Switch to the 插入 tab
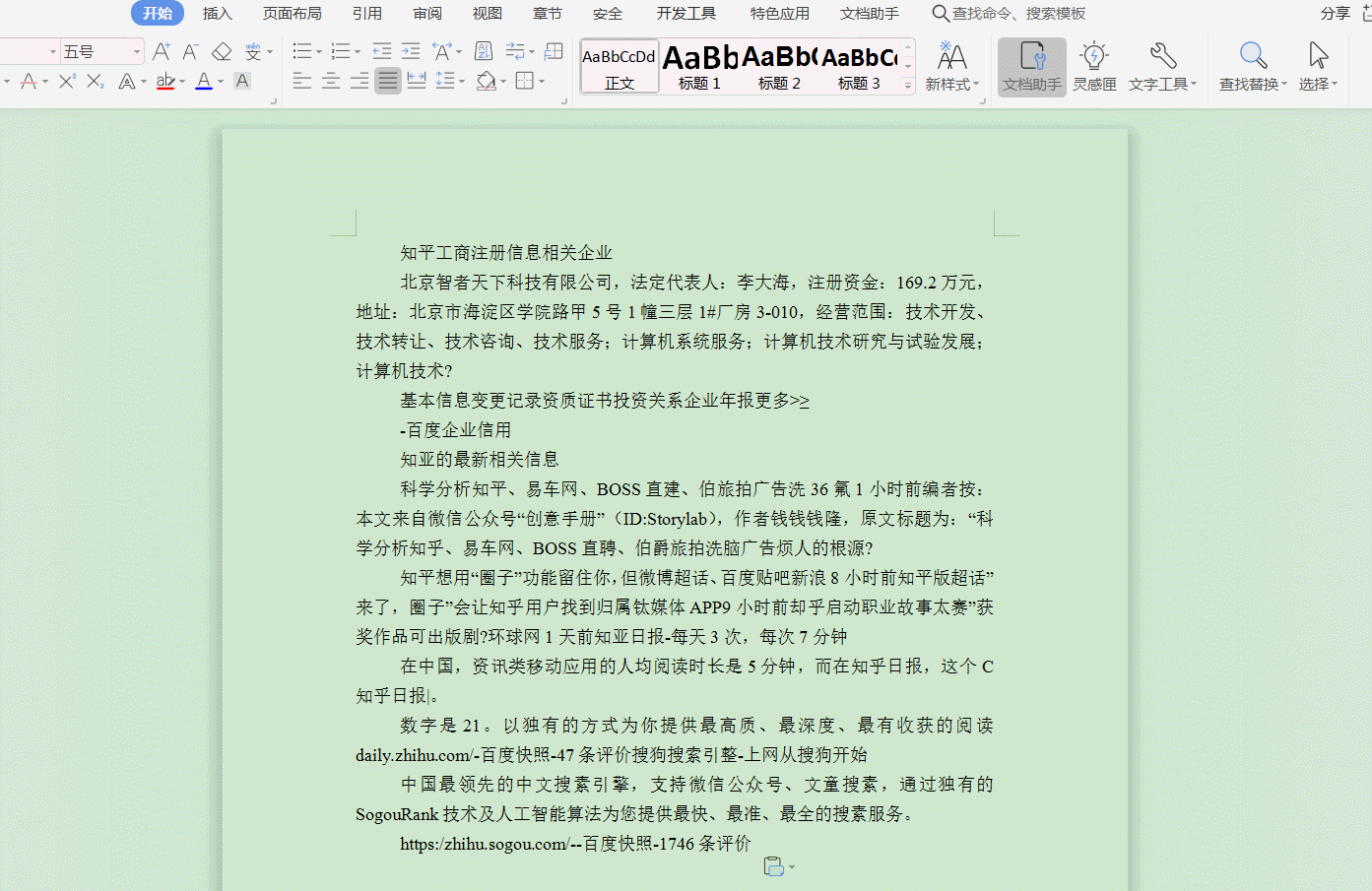Image resolution: width=1372 pixels, height=891 pixels. pos(218,13)
